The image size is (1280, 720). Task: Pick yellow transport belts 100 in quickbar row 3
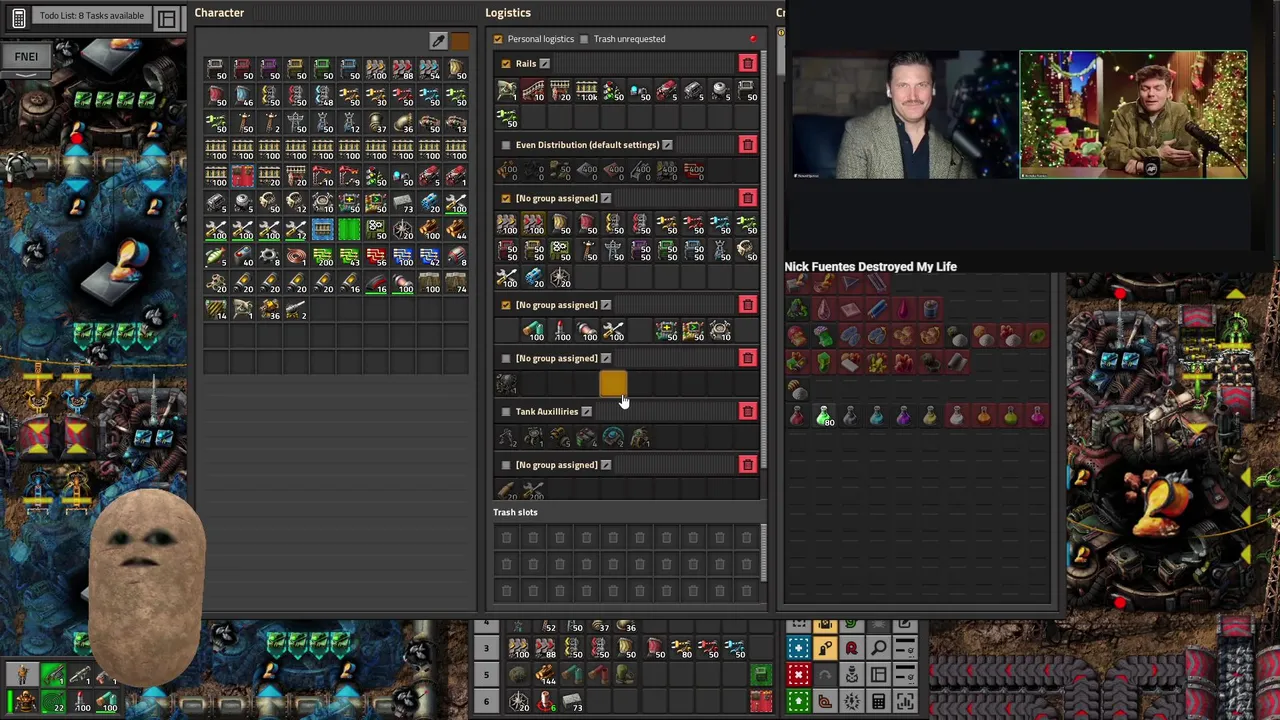coord(519,649)
